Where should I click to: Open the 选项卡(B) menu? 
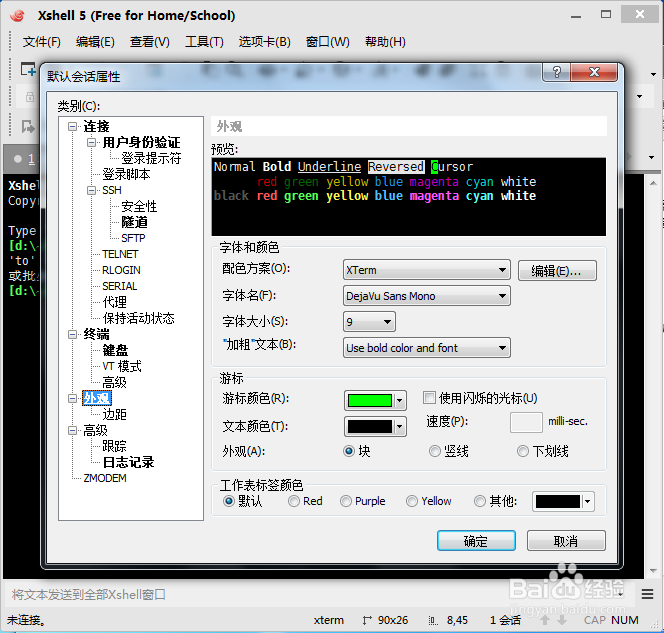[x=265, y=42]
